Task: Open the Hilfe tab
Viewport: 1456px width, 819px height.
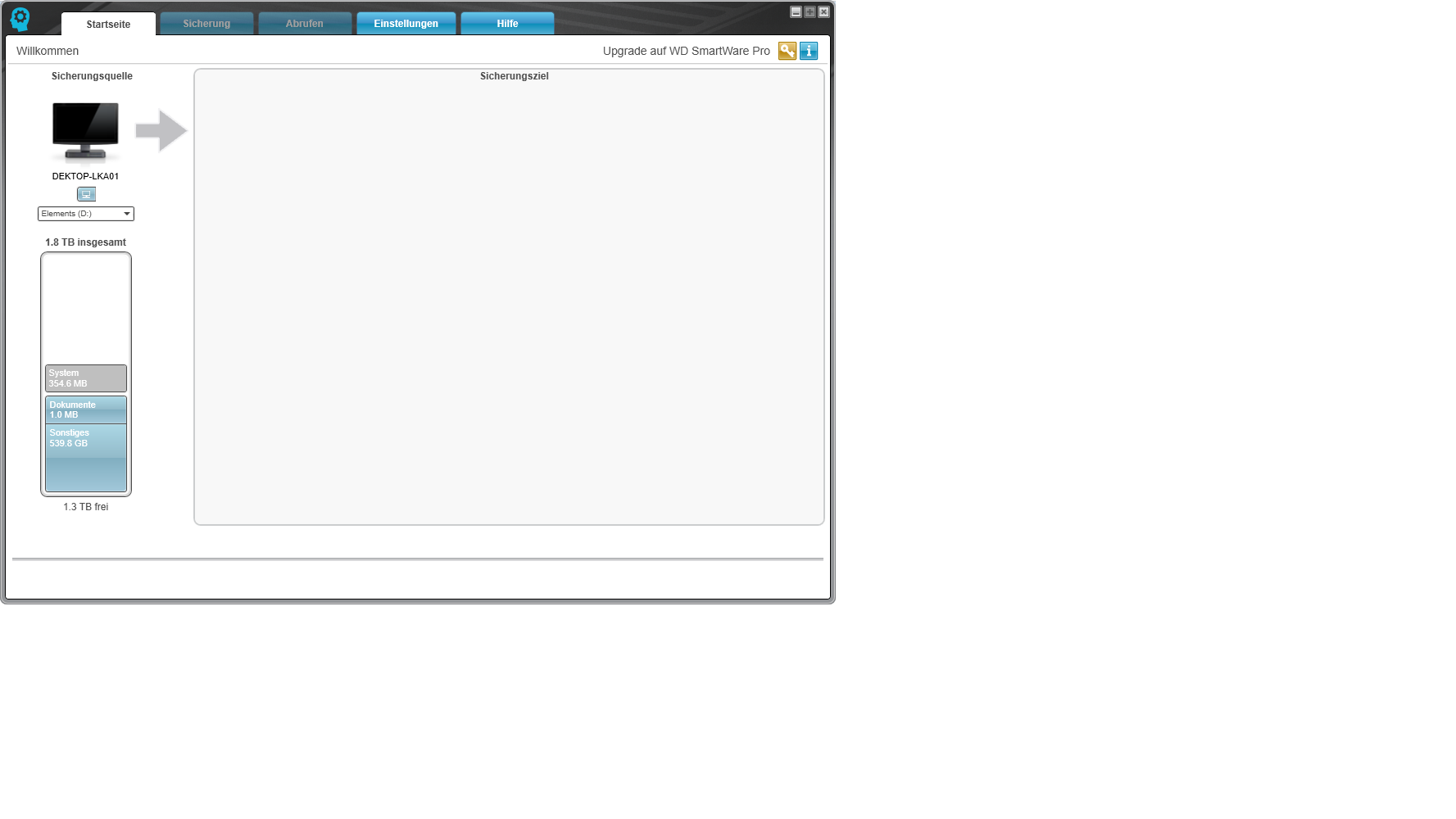Action: (x=507, y=24)
